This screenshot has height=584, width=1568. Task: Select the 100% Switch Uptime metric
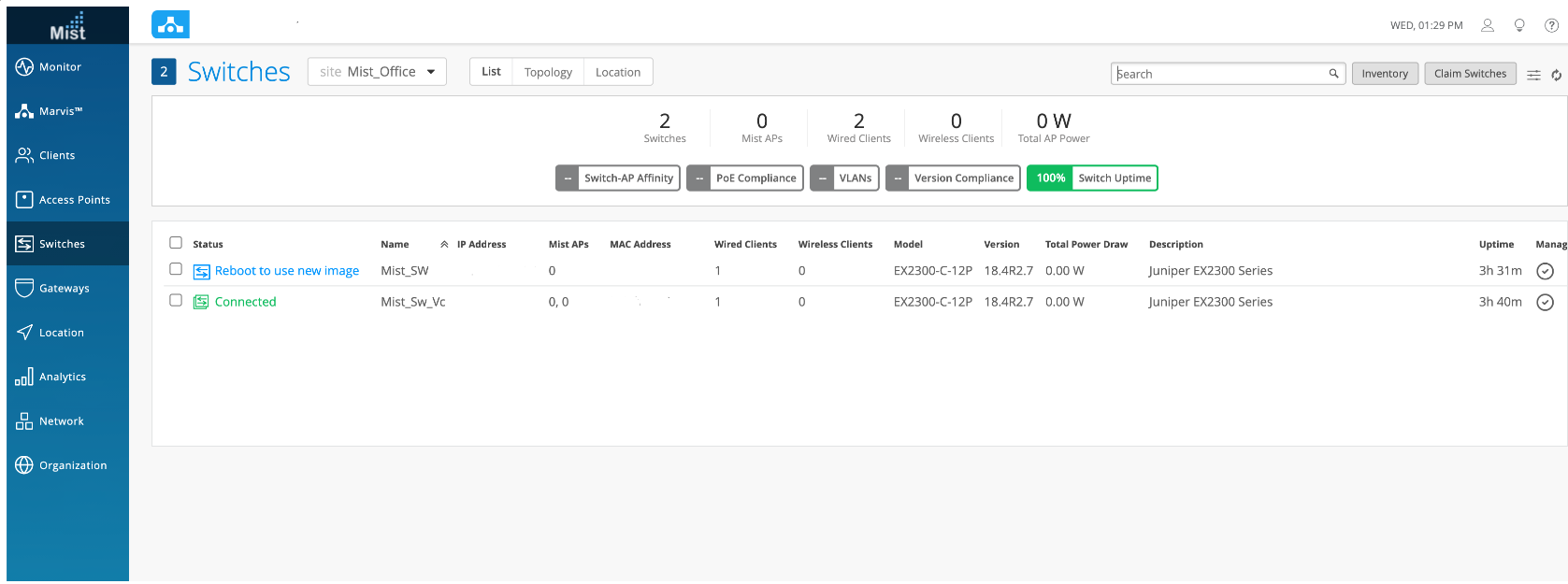(x=1092, y=178)
